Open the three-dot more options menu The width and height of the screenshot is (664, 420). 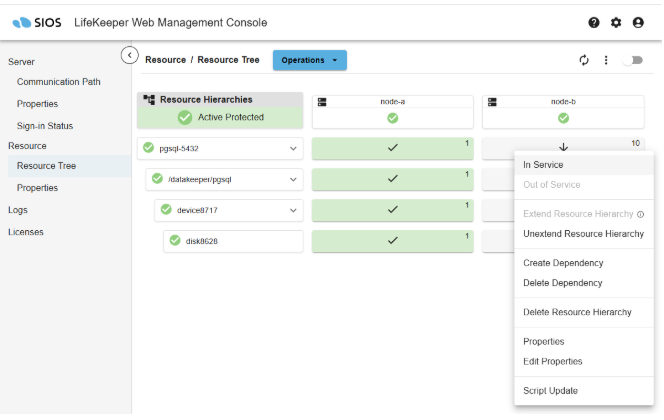606,60
